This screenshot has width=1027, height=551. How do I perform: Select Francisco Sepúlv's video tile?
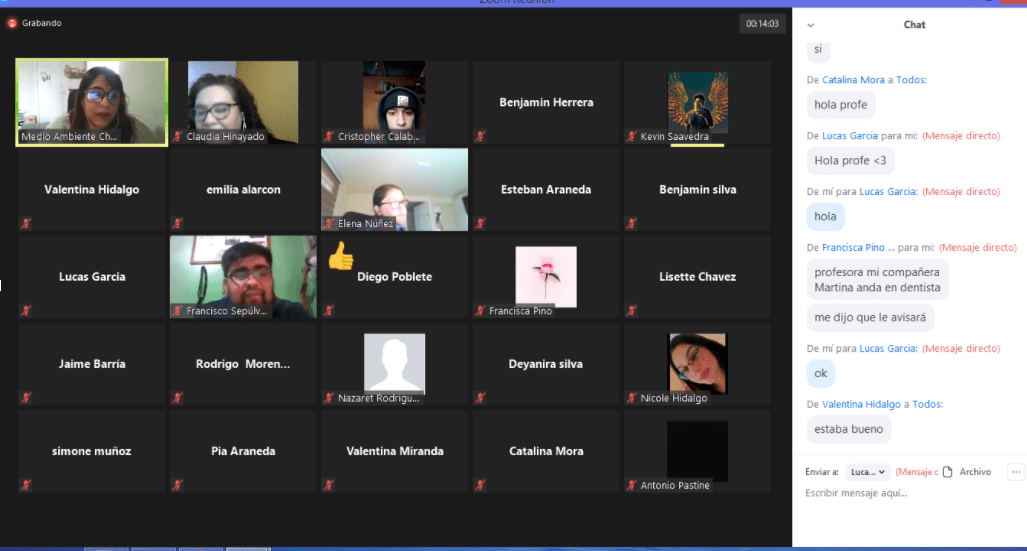click(243, 276)
